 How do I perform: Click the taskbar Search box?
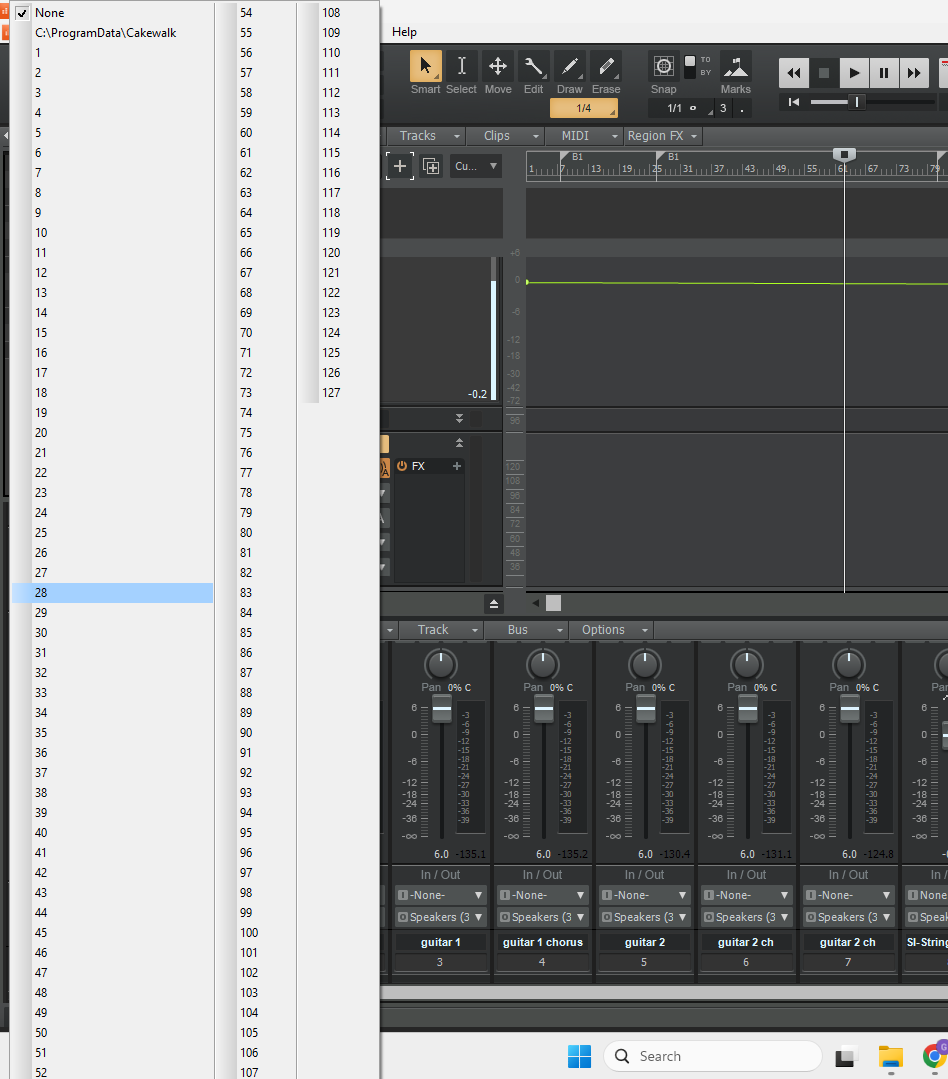coord(713,1056)
